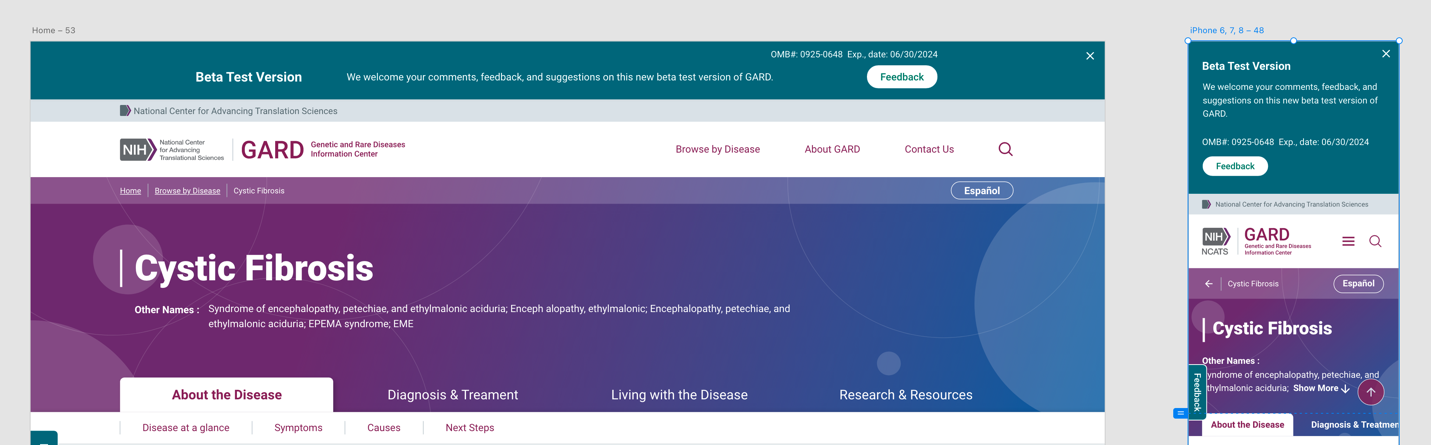The width and height of the screenshot is (1431, 445).
Task: Expand Show More for other names
Action: (x=1321, y=388)
